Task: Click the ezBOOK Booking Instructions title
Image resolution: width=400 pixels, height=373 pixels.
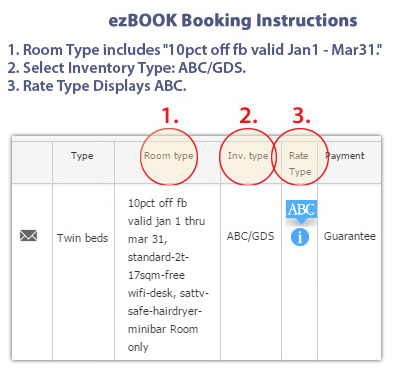Action: click(x=233, y=20)
